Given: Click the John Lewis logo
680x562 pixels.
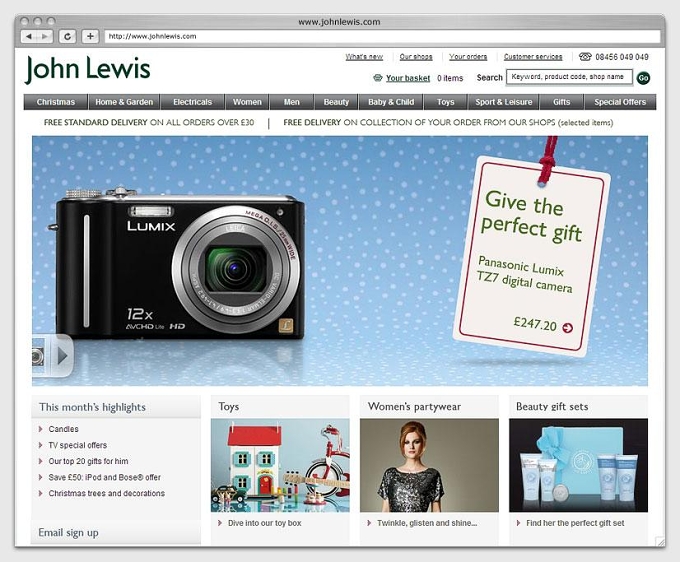Looking at the screenshot, I should click(x=88, y=69).
